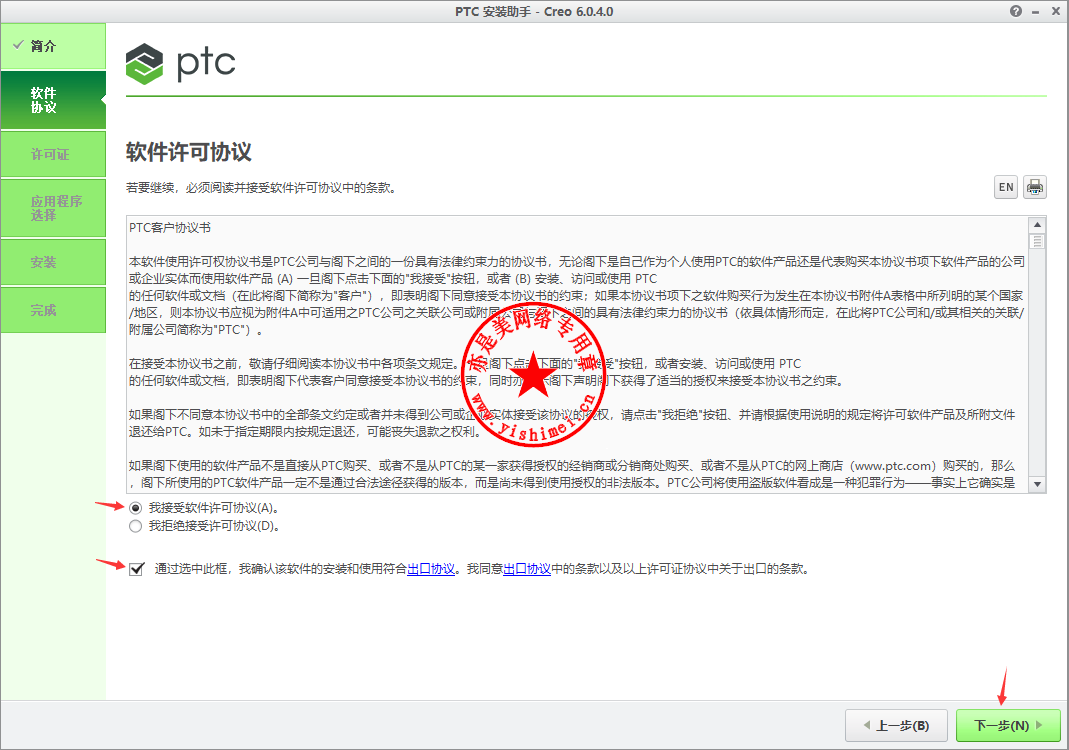Image resolution: width=1069 pixels, height=750 pixels.
Task: Toggle the export agreement confirmation checkbox
Action: [136, 569]
